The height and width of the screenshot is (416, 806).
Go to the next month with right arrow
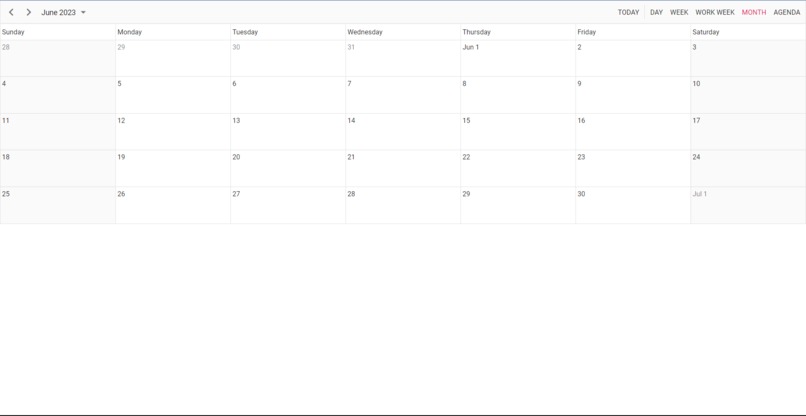29,12
